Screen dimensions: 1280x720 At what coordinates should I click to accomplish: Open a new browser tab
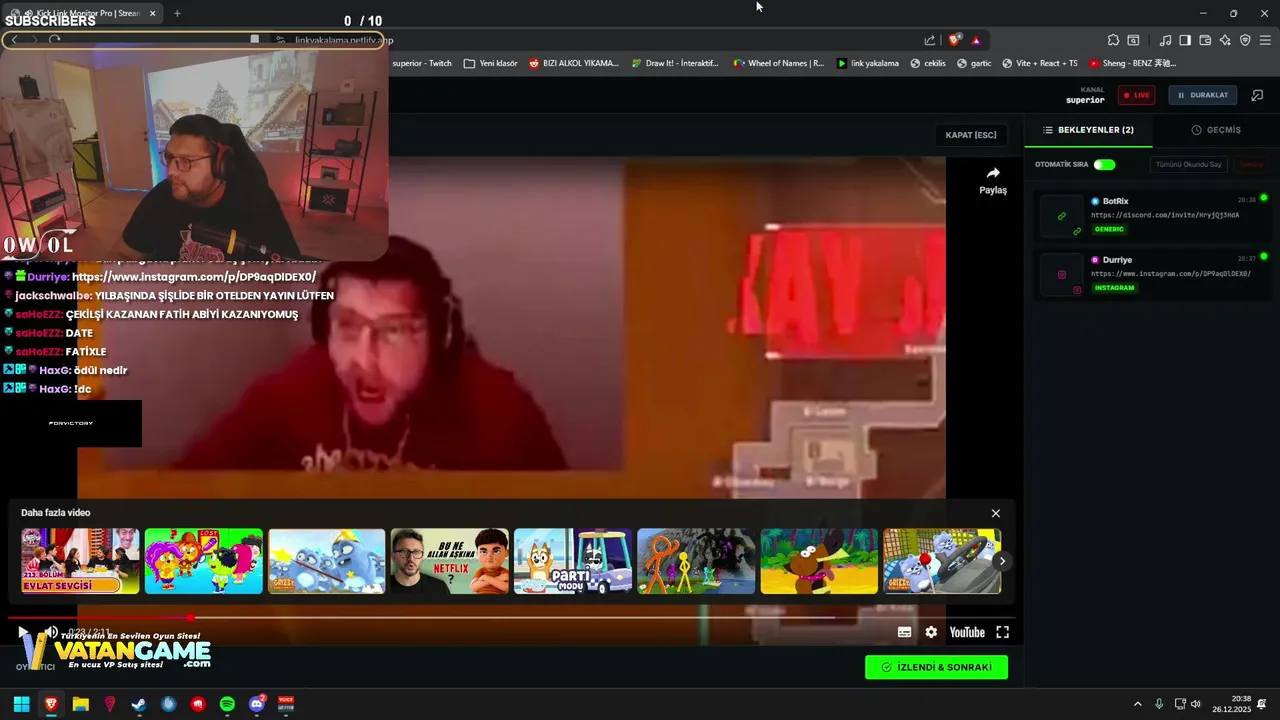click(177, 13)
